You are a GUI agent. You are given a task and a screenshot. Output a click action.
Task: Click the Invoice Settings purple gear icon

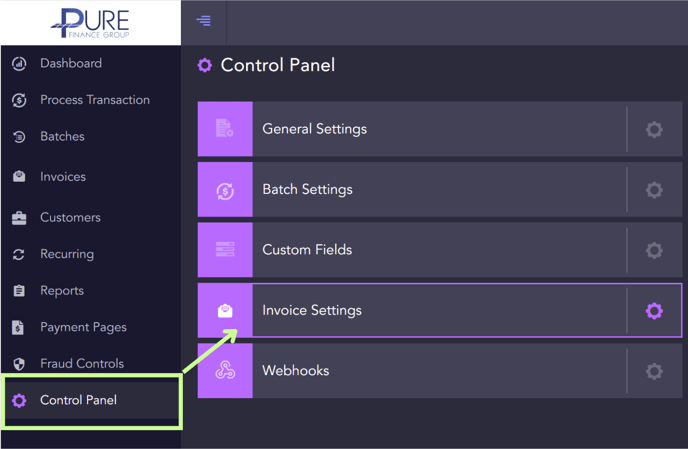[654, 311]
